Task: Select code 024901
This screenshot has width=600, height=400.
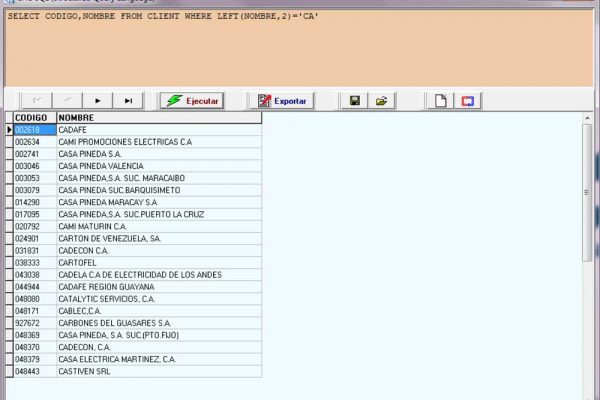Action: 35,238
